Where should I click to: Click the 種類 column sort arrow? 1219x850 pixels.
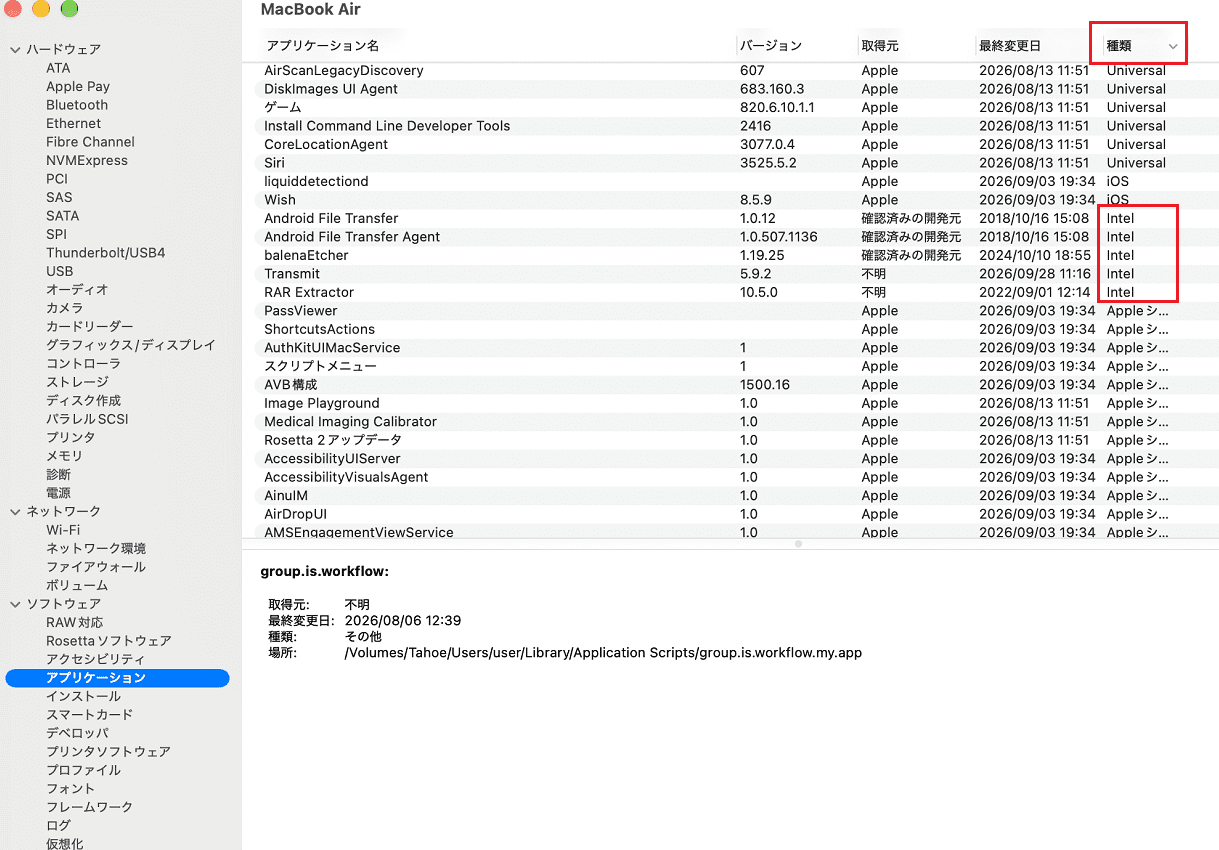1173,46
